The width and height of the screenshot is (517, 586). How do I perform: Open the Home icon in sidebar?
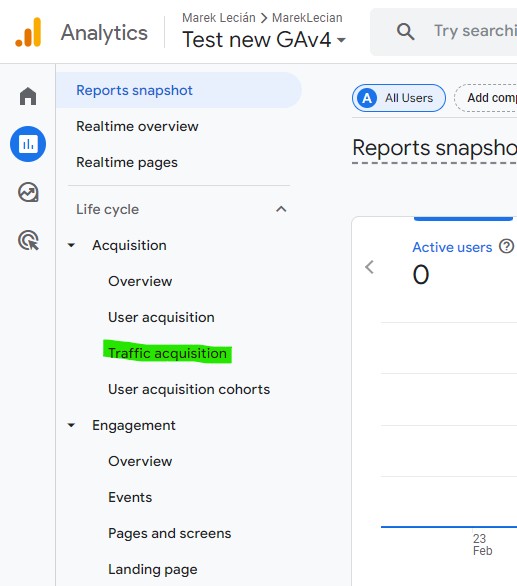(28, 96)
